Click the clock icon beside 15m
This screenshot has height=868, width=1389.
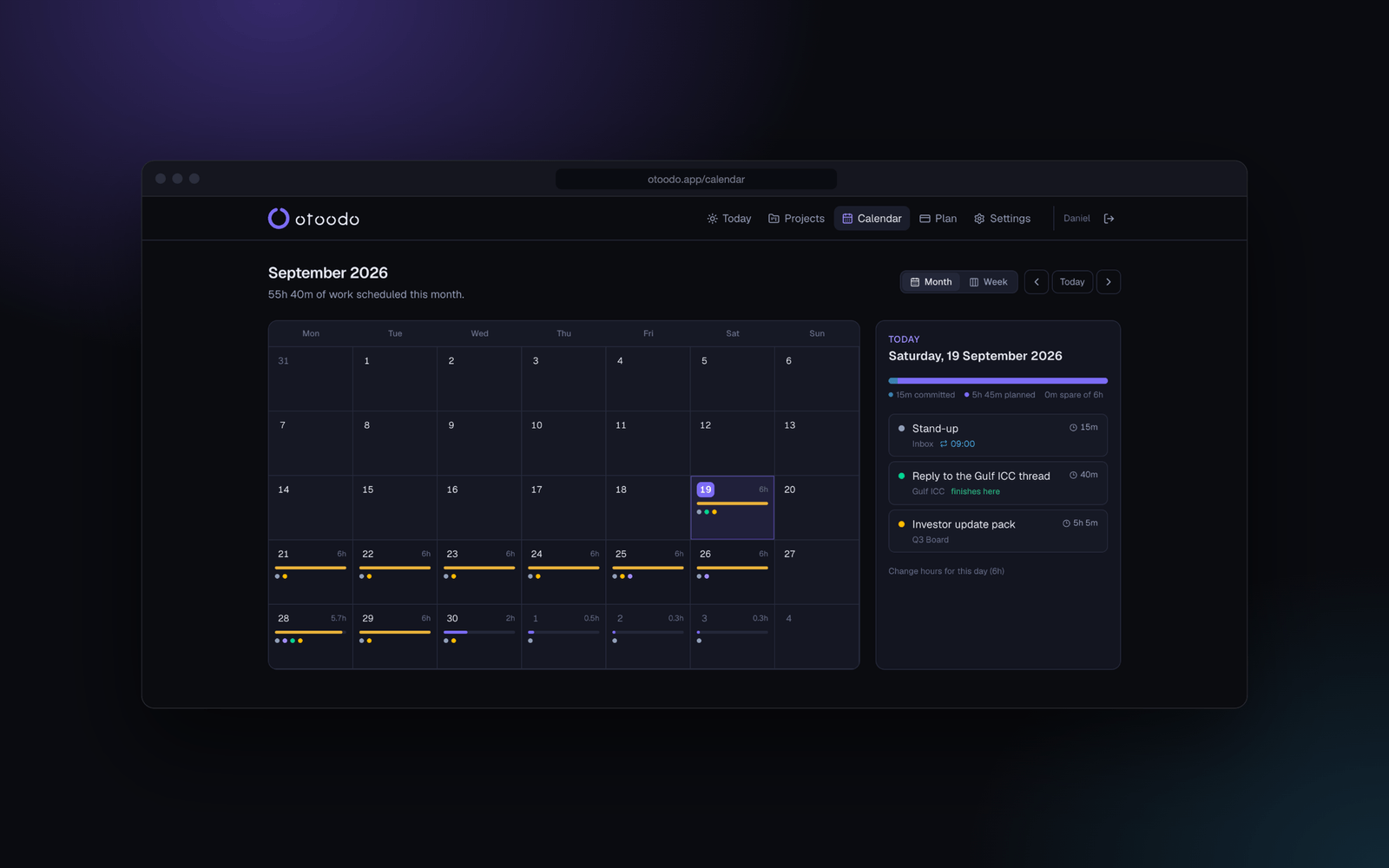click(x=1073, y=428)
